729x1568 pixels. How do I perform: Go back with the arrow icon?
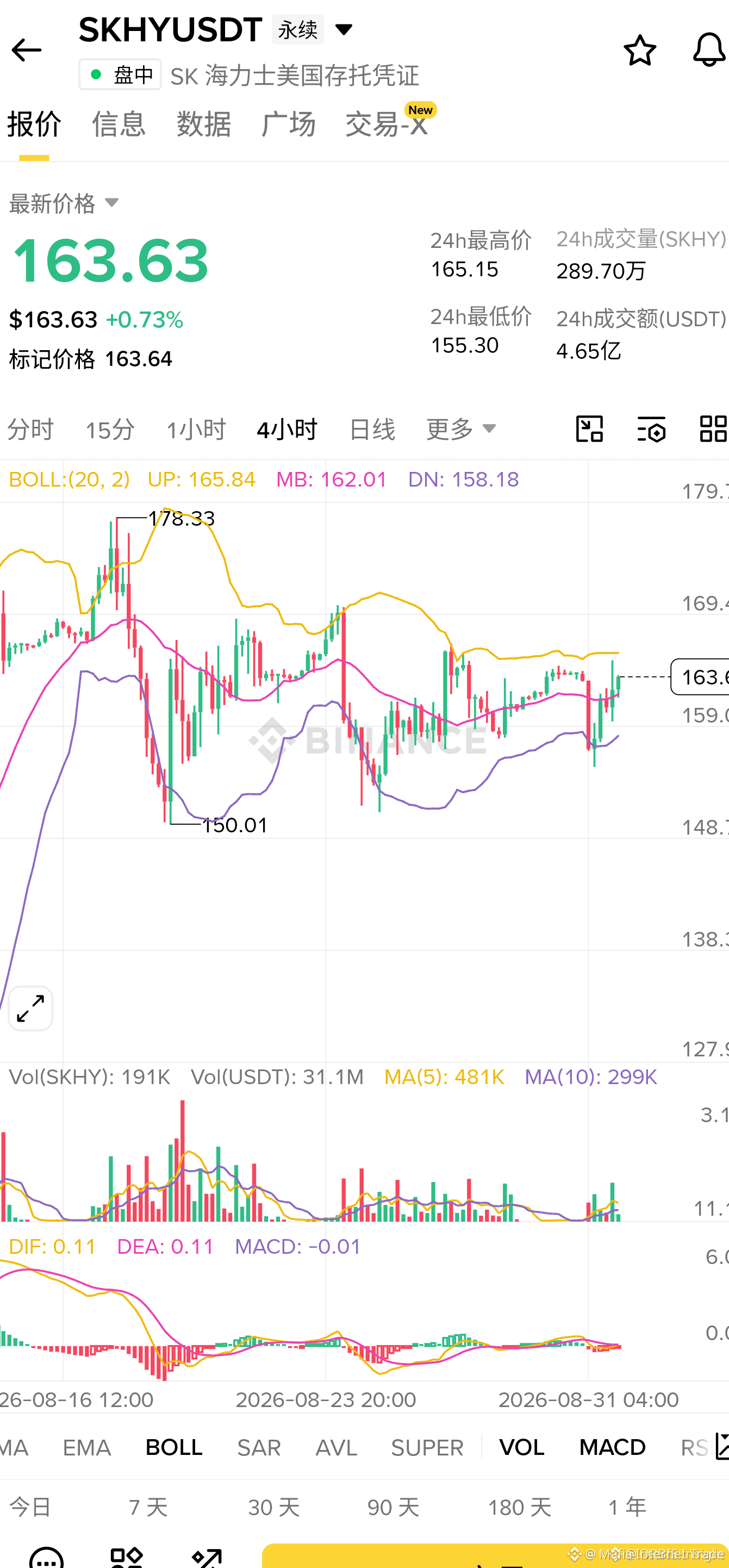[26, 50]
